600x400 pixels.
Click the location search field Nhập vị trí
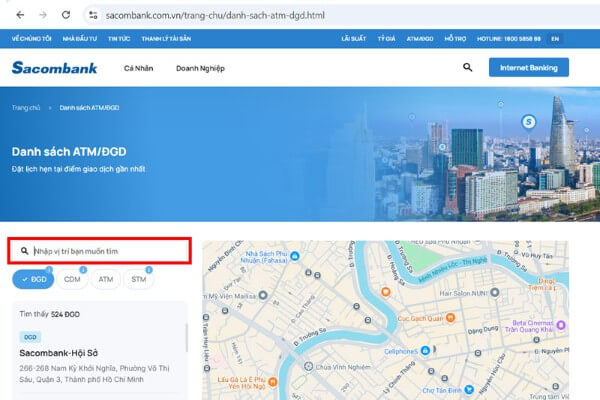(99, 251)
